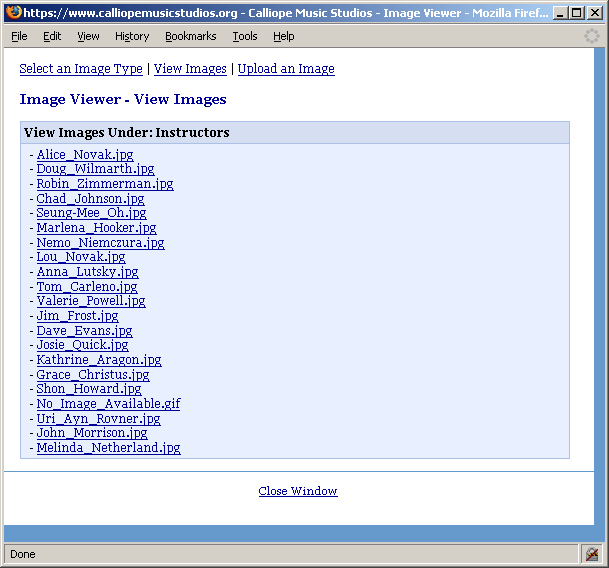Open Tom_Carleno.jpg link
The image size is (609, 568).
(x=87, y=286)
